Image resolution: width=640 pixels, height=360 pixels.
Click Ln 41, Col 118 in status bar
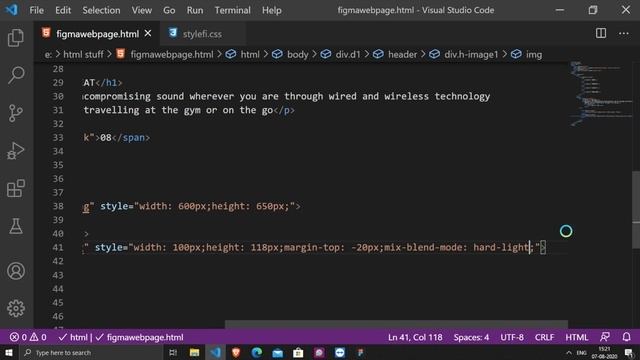click(x=415, y=338)
